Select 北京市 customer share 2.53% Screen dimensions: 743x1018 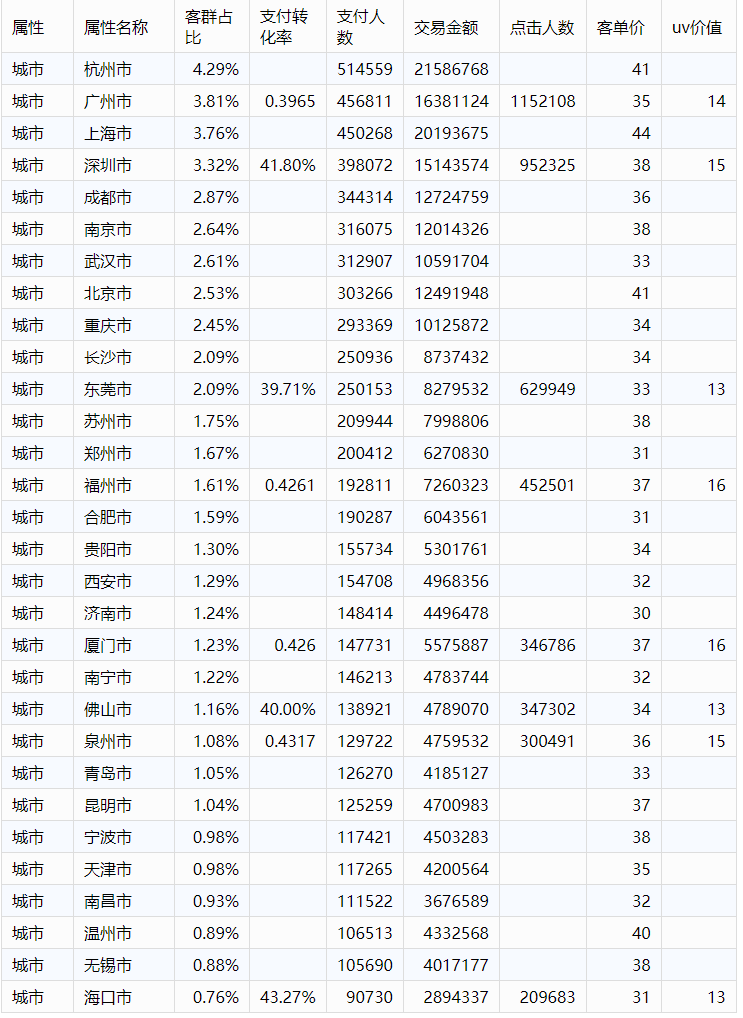point(216,294)
